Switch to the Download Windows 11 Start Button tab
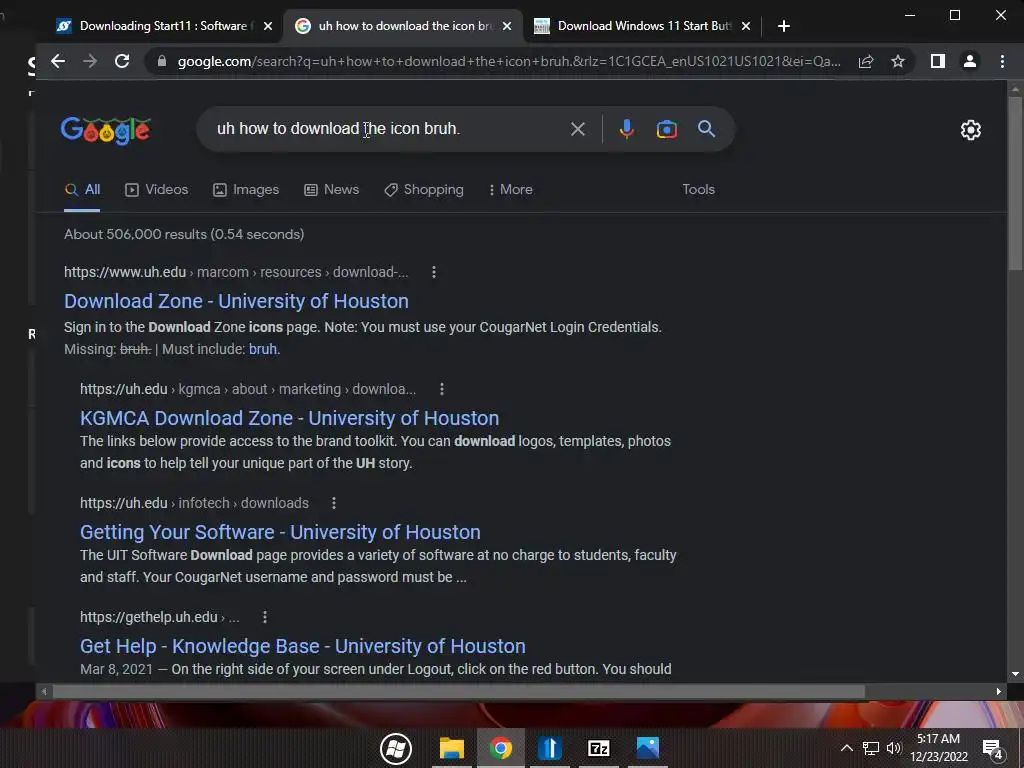The height and width of the screenshot is (768, 1024). click(643, 26)
